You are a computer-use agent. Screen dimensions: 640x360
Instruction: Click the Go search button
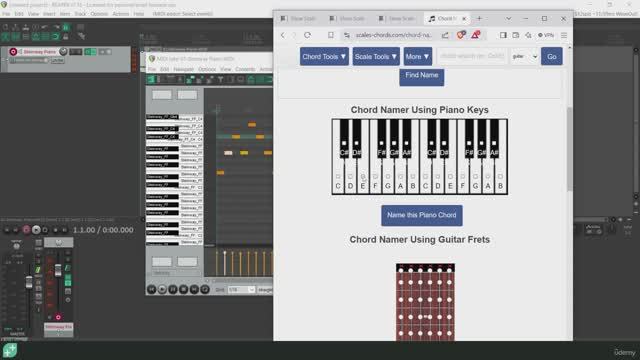[551, 56]
